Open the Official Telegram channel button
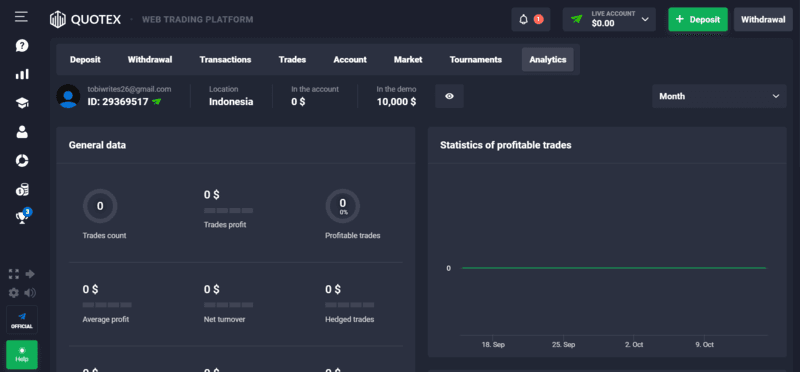The width and height of the screenshot is (800, 372). pyautogui.click(x=22, y=320)
